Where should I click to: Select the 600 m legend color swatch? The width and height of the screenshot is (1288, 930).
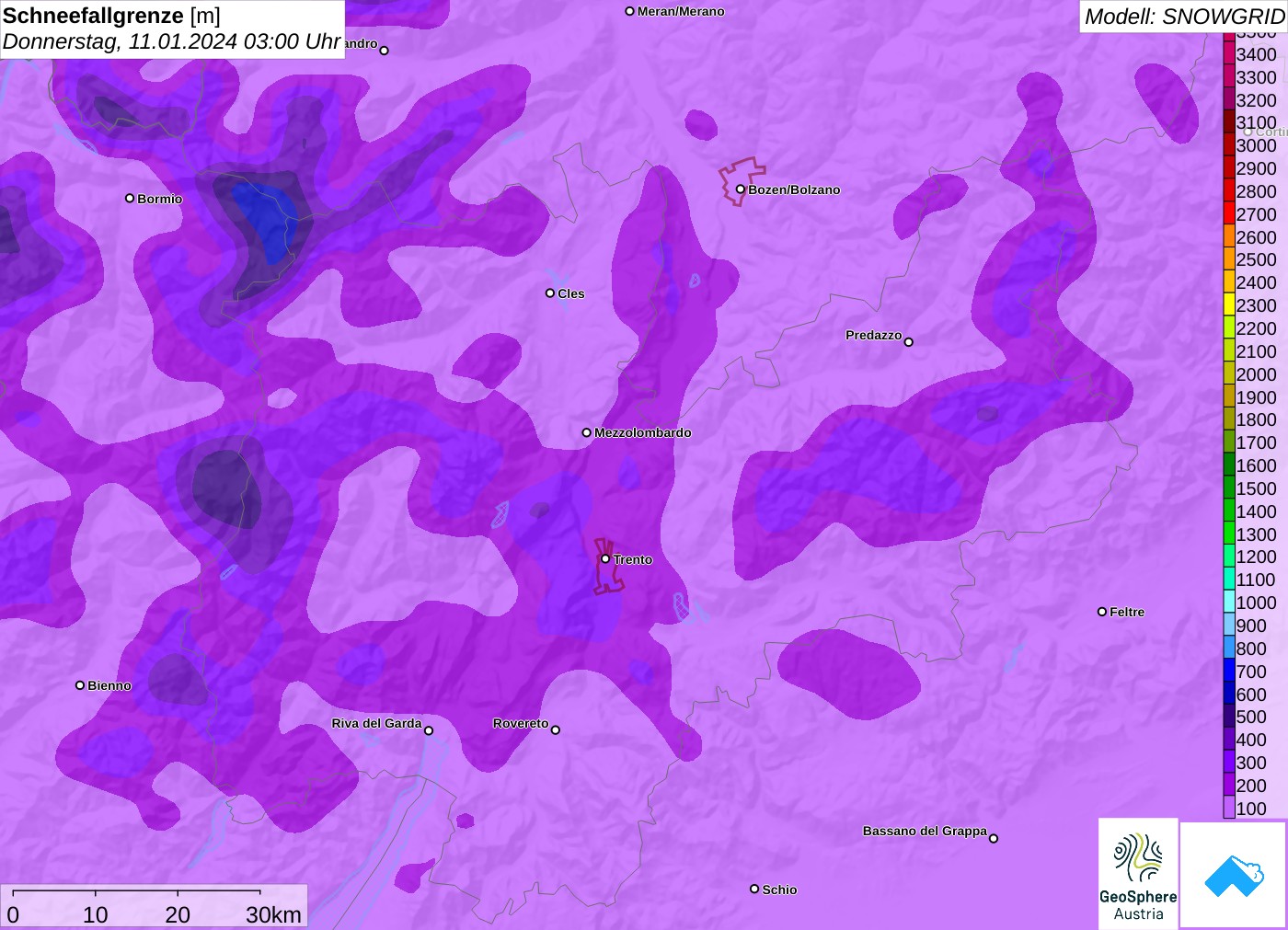tap(1229, 694)
